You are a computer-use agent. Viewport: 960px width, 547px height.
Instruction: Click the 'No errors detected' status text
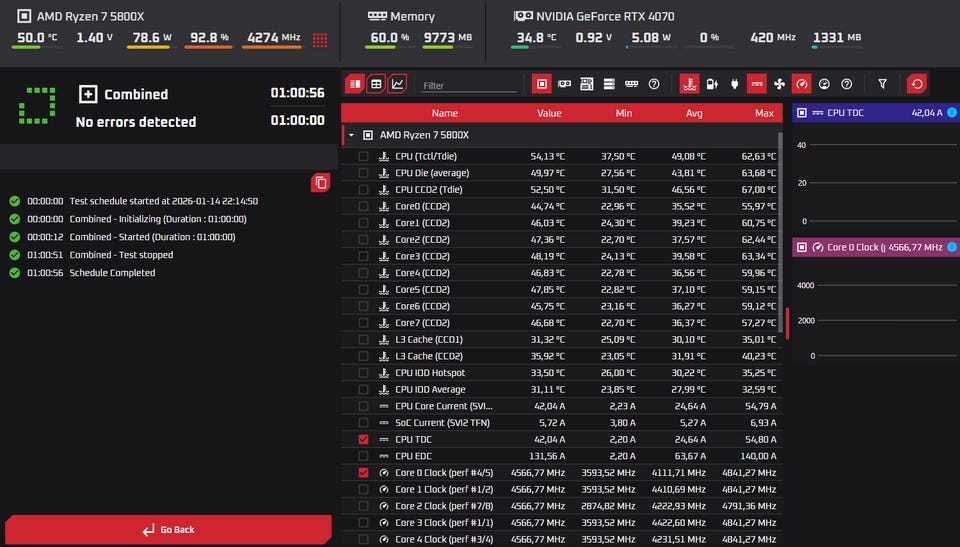136,122
